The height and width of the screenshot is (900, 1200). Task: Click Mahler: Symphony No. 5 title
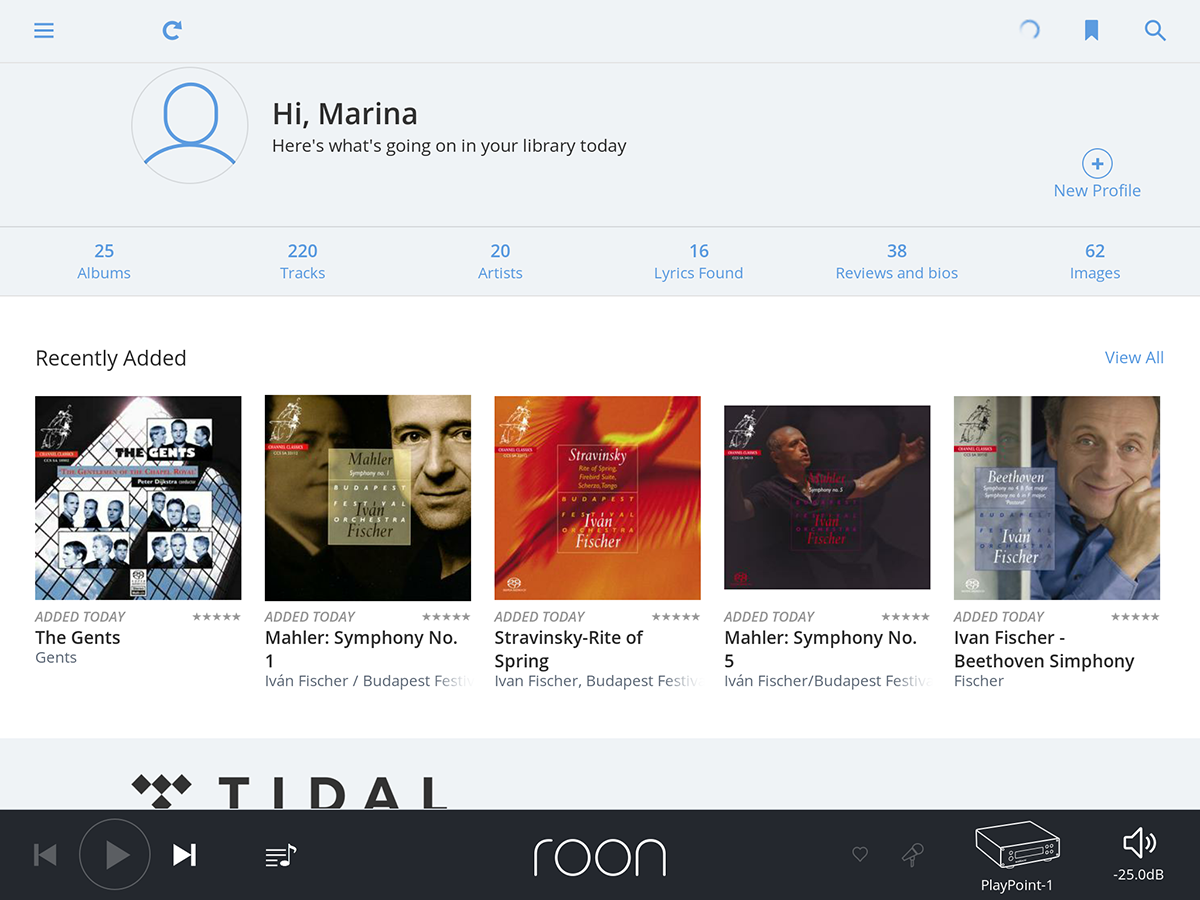pyautogui.click(x=820, y=649)
